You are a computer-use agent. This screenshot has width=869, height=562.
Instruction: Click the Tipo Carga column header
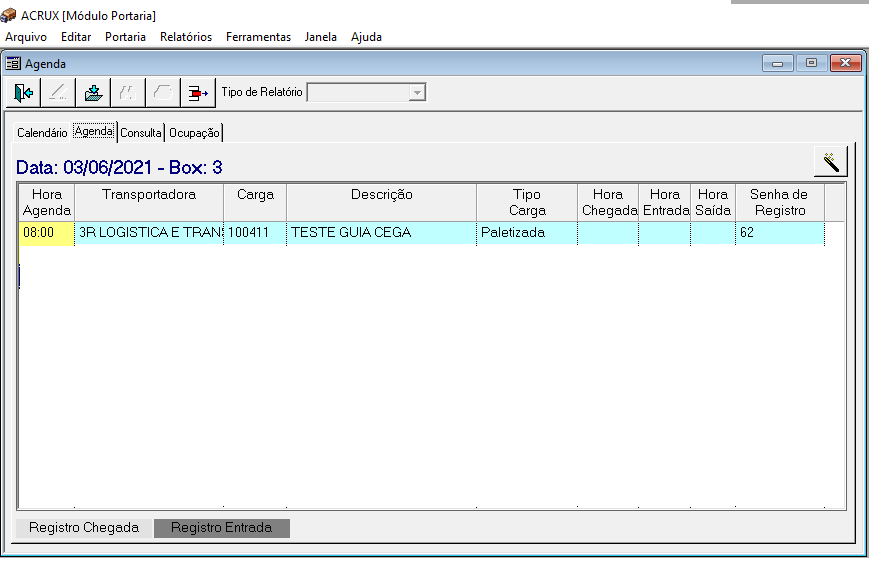(x=526, y=202)
